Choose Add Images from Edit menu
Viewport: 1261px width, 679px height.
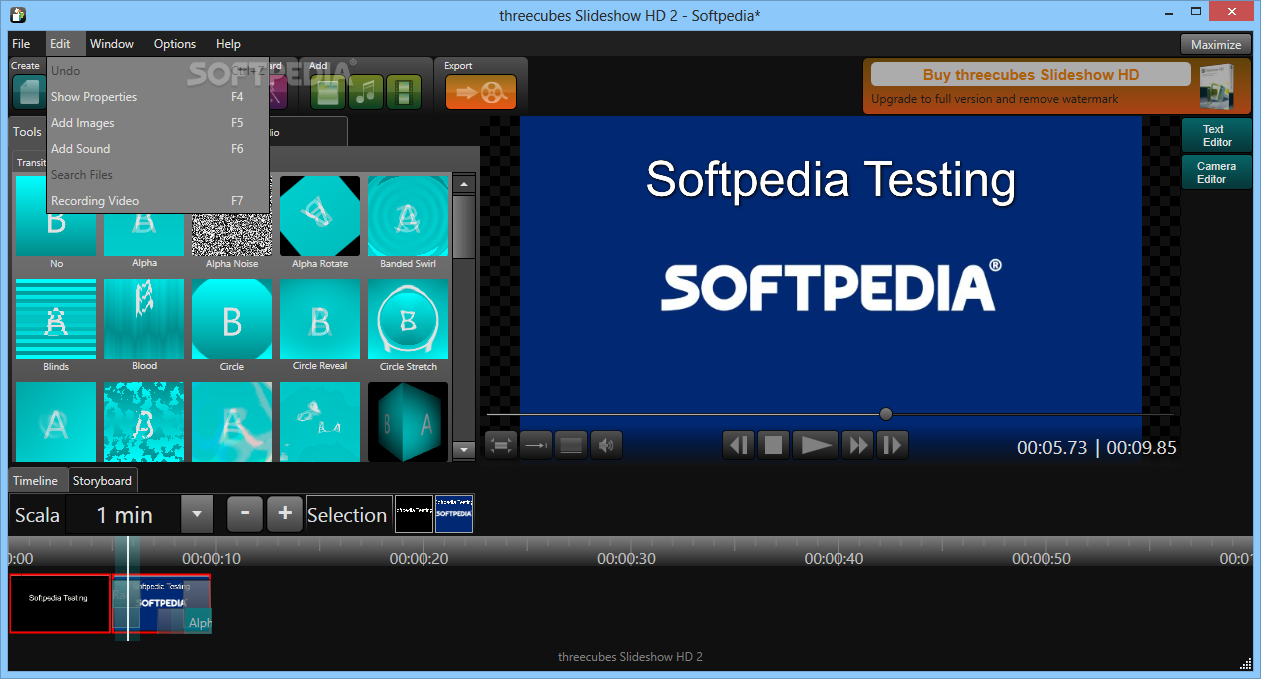(158, 123)
